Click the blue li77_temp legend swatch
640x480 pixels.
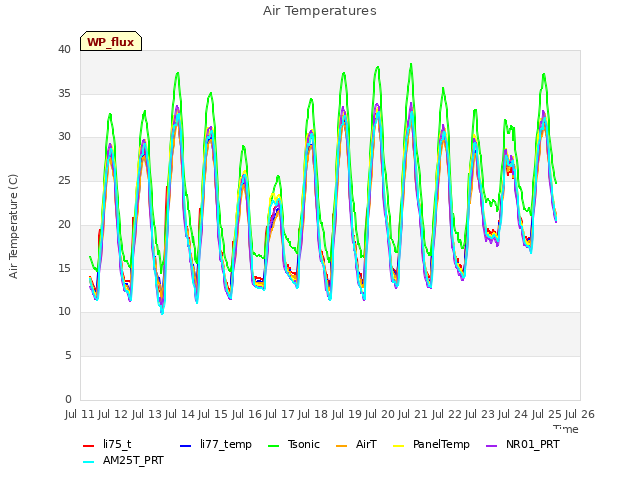click(185, 445)
